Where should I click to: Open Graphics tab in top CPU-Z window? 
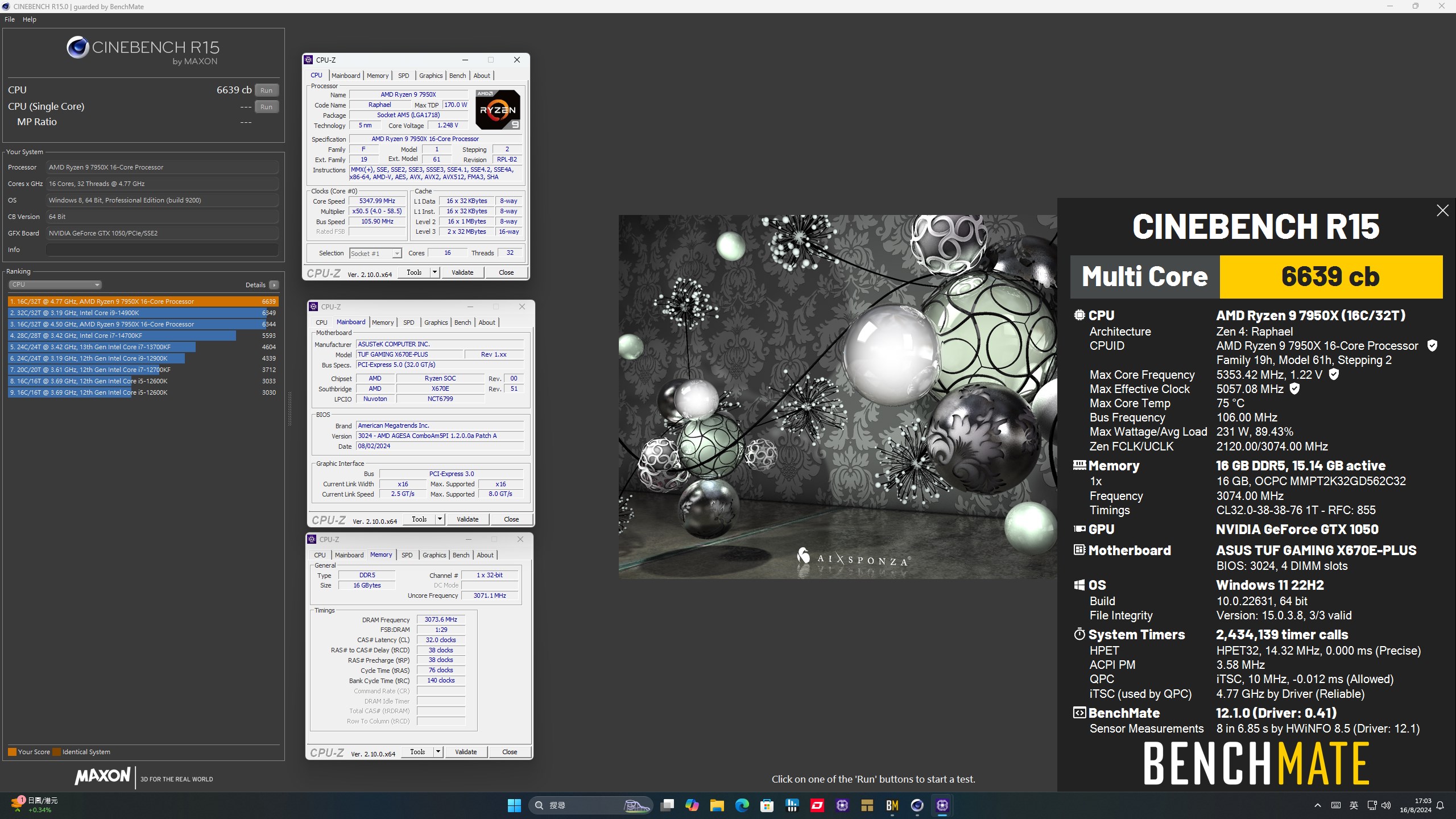click(431, 76)
